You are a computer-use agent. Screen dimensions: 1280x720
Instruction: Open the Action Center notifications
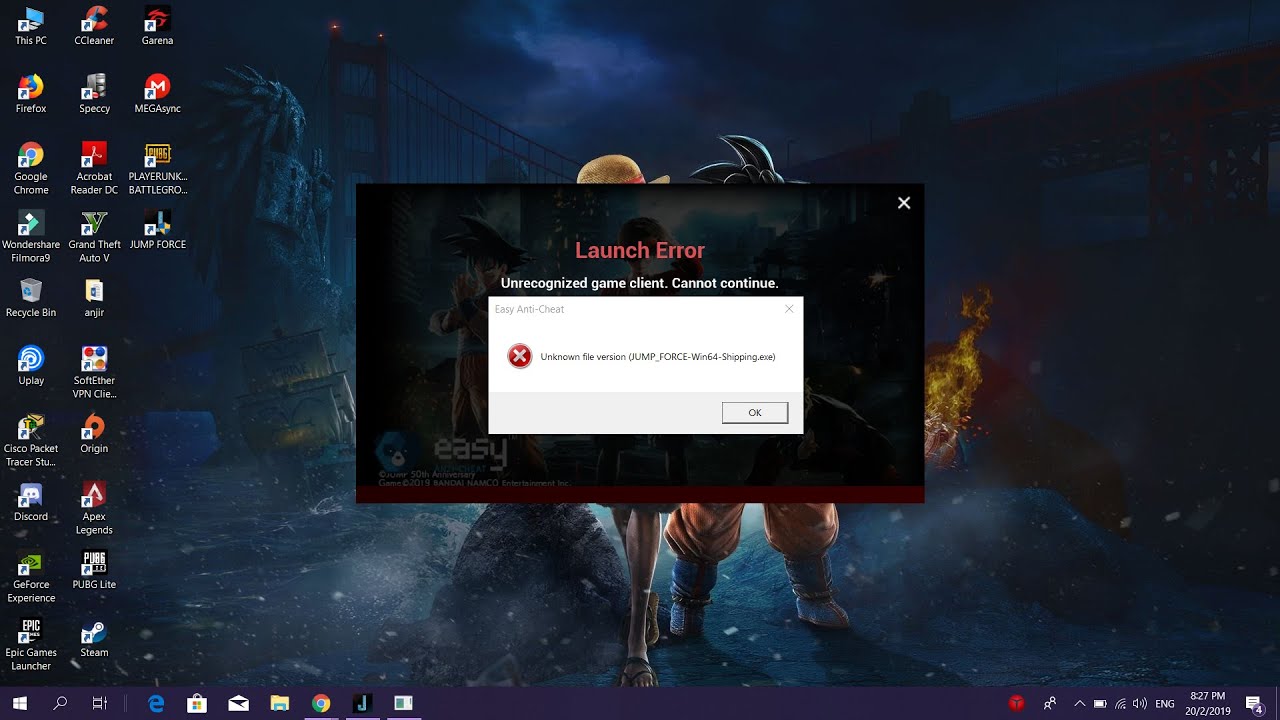1254,703
